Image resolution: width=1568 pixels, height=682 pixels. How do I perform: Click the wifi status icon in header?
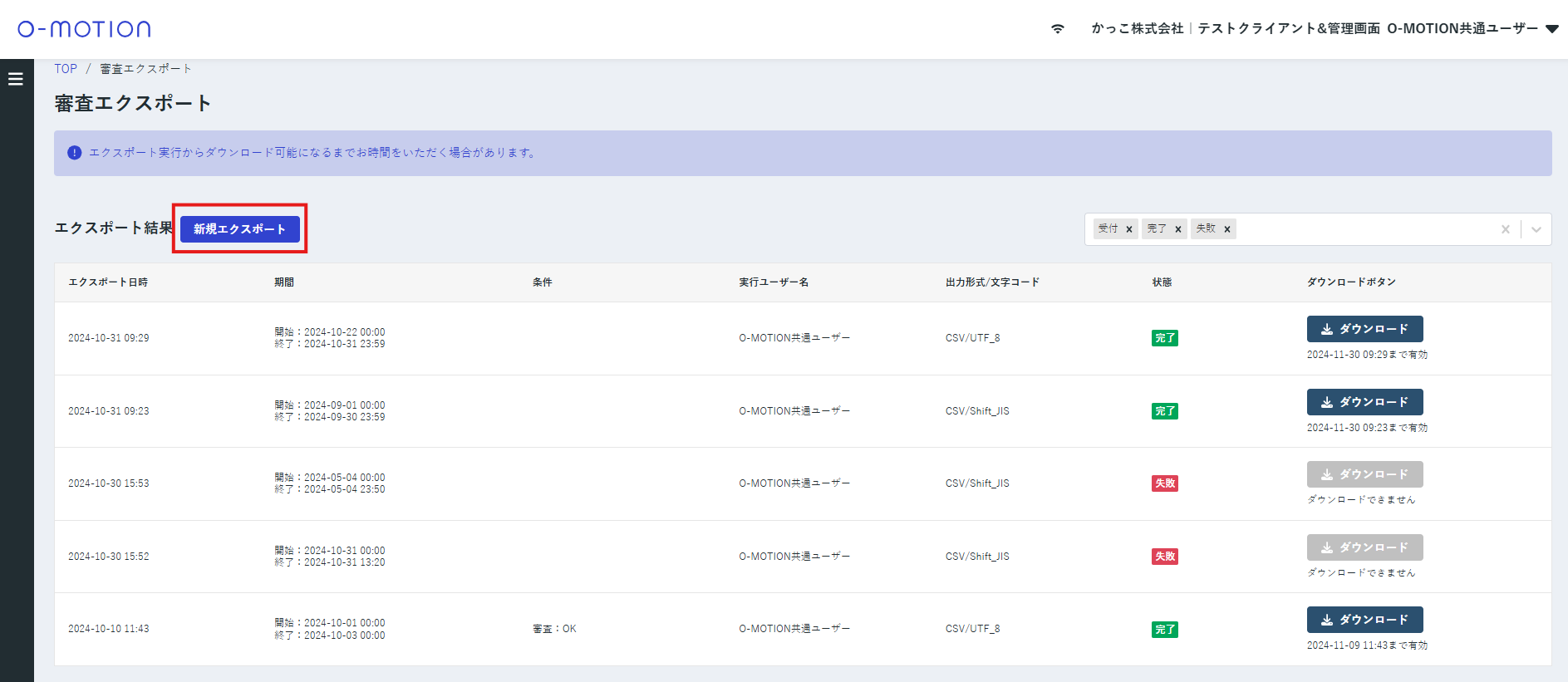(x=1057, y=29)
